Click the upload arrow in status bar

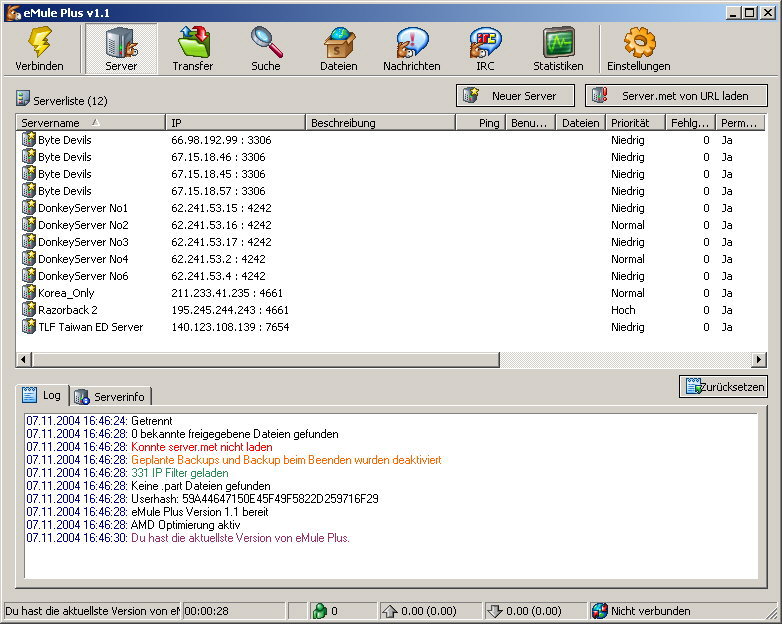(x=390, y=611)
